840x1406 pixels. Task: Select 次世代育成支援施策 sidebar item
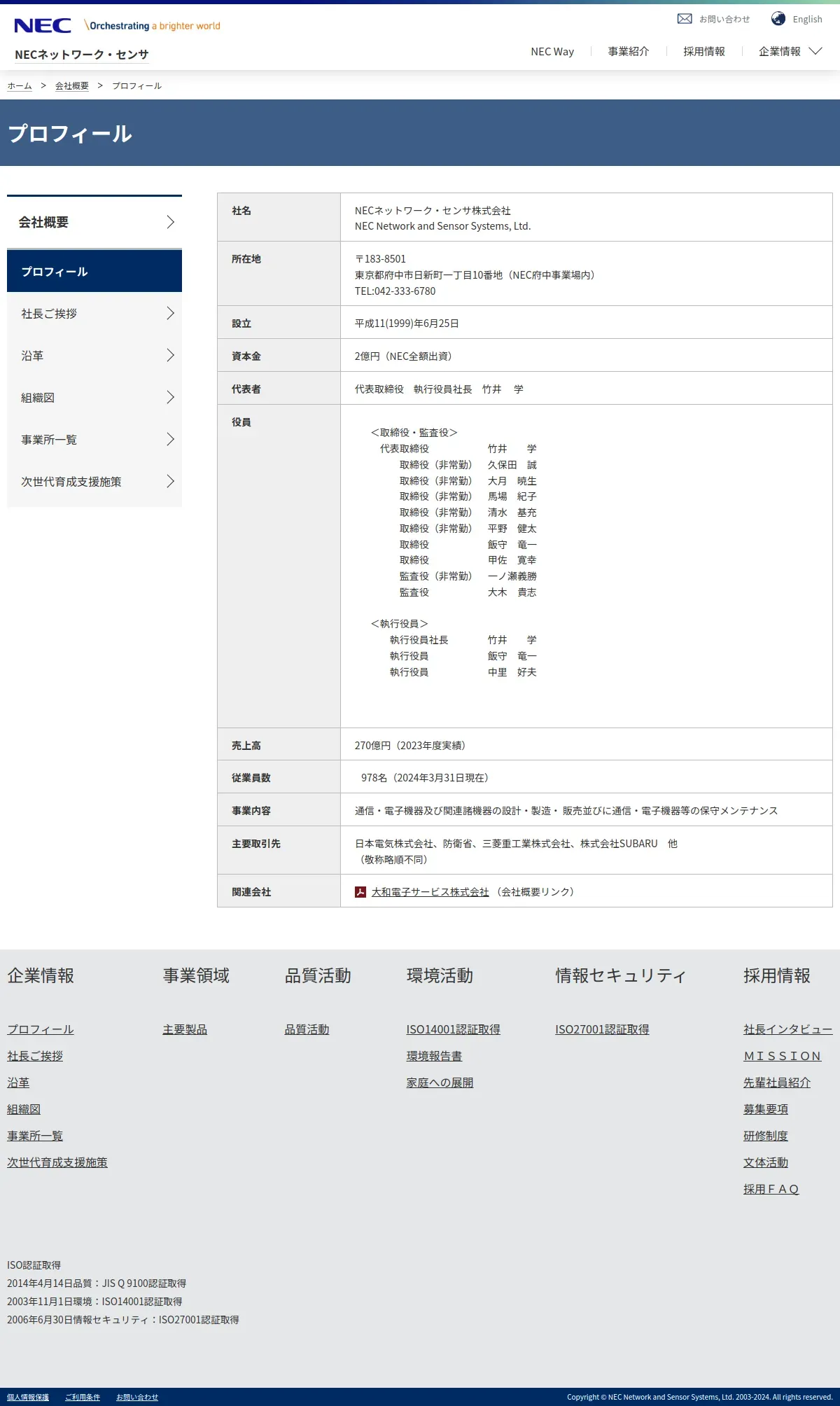[94, 481]
